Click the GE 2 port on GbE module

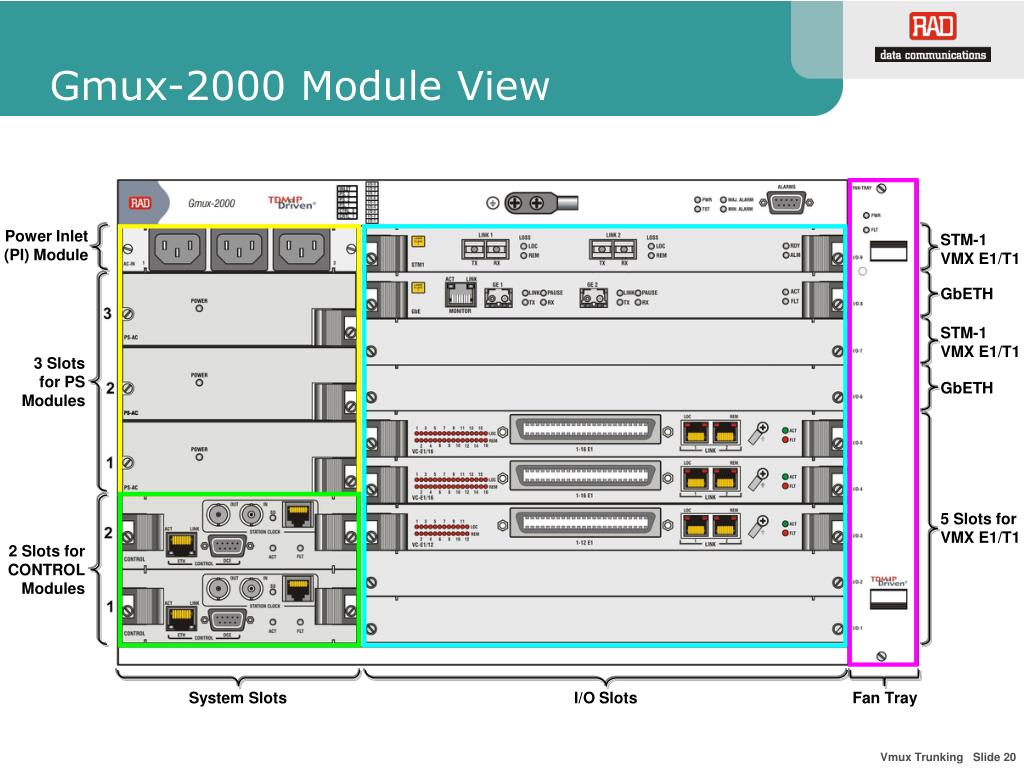[593, 298]
